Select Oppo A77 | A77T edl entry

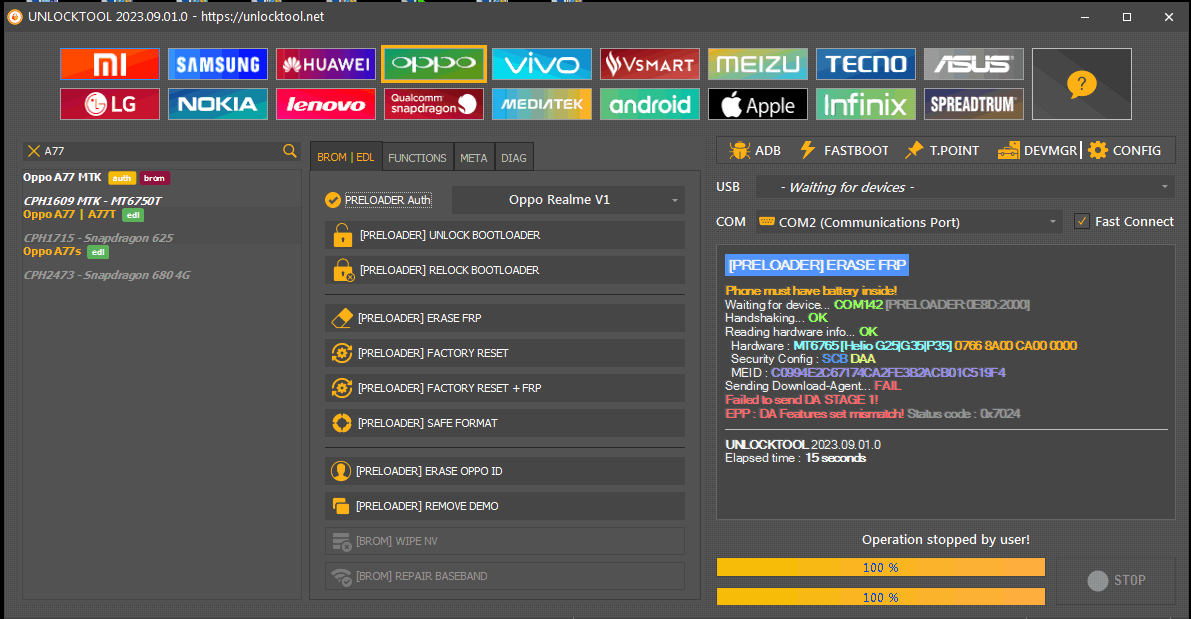[84, 215]
